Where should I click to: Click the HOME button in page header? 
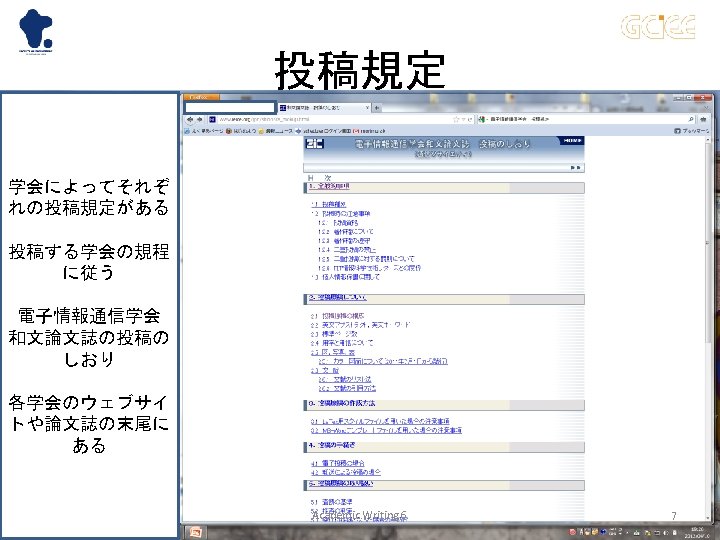pos(572,141)
